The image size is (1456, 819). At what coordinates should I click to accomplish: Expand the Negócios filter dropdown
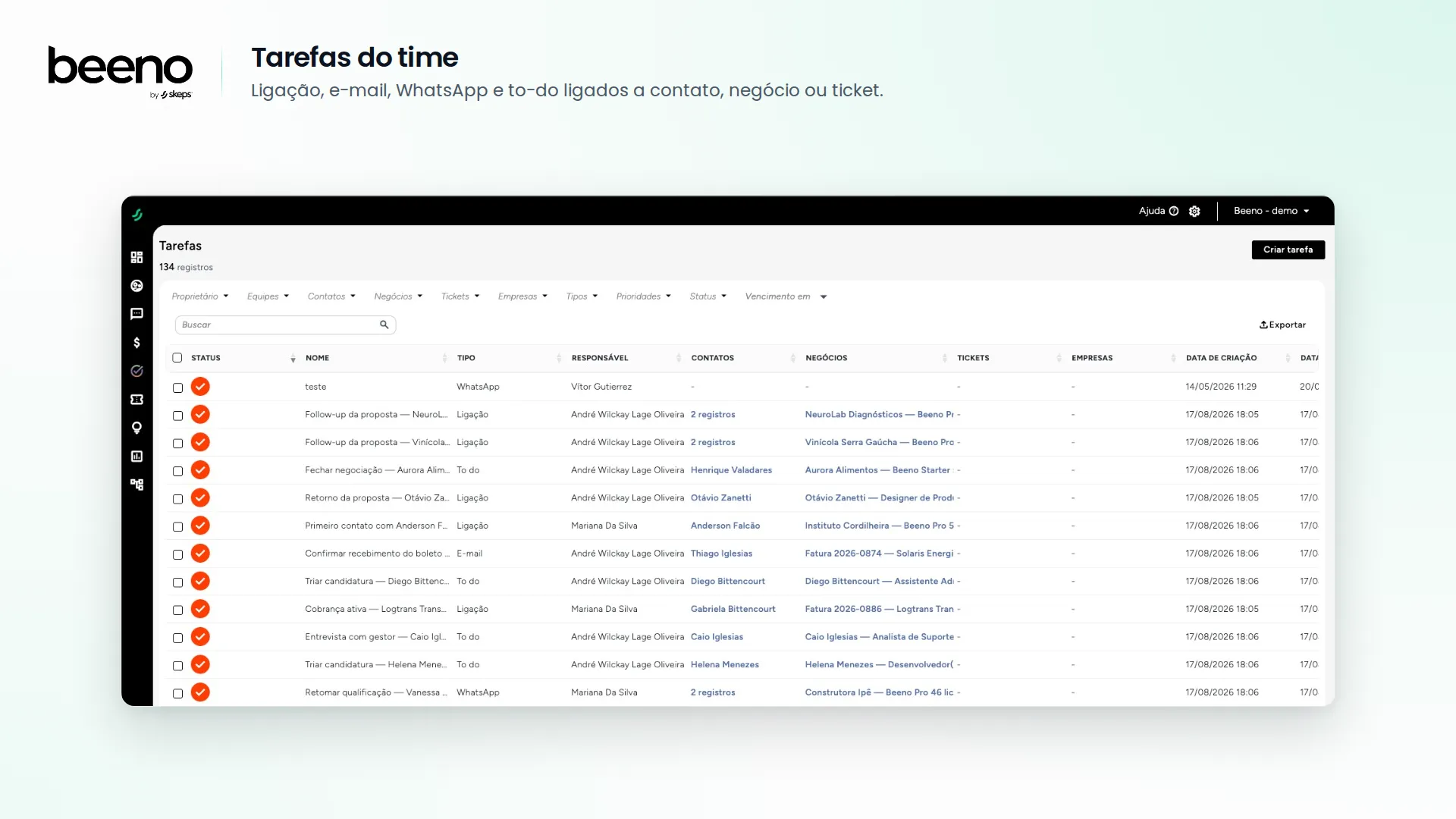point(398,297)
